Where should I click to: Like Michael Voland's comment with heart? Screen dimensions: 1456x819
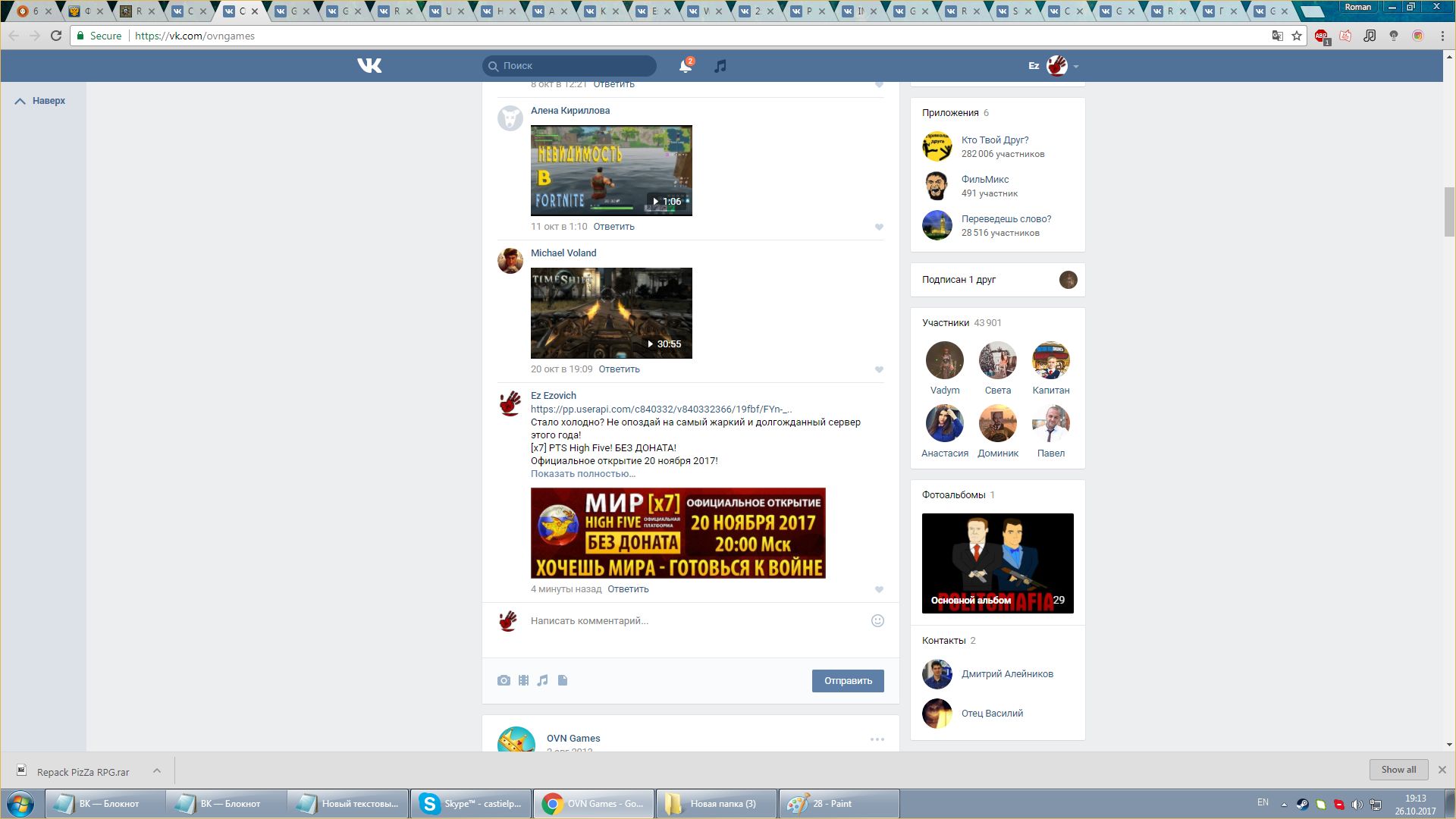point(879,369)
